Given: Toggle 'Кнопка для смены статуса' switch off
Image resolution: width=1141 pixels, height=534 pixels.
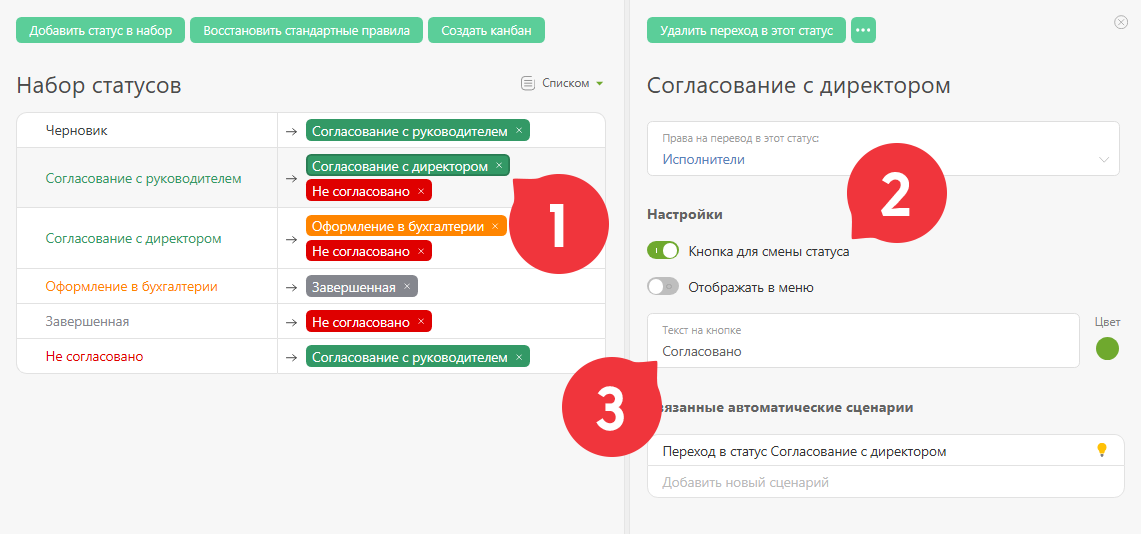Looking at the screenshot, I should (x=663, y=251).
